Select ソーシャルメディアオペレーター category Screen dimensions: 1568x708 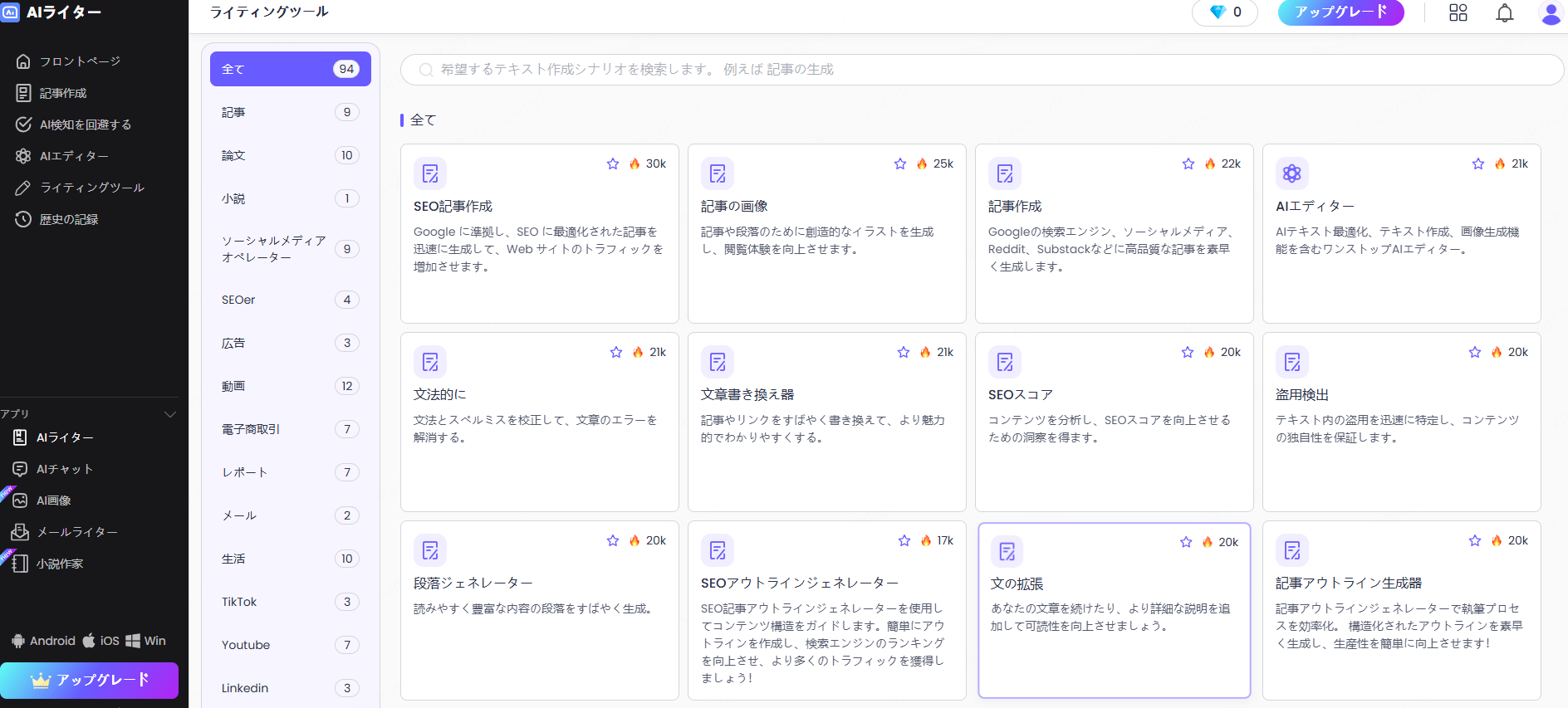pos(291,249)
